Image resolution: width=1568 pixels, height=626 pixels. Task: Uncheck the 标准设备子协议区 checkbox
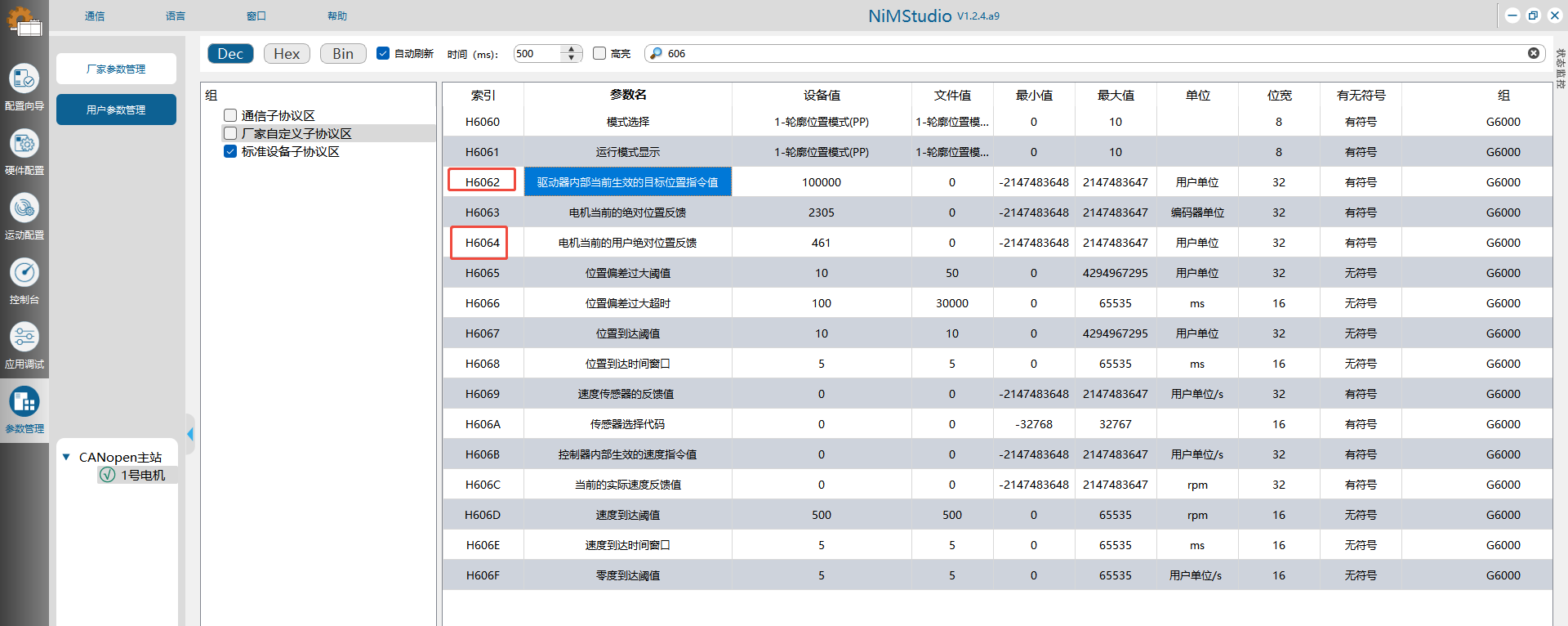[230, 151]
